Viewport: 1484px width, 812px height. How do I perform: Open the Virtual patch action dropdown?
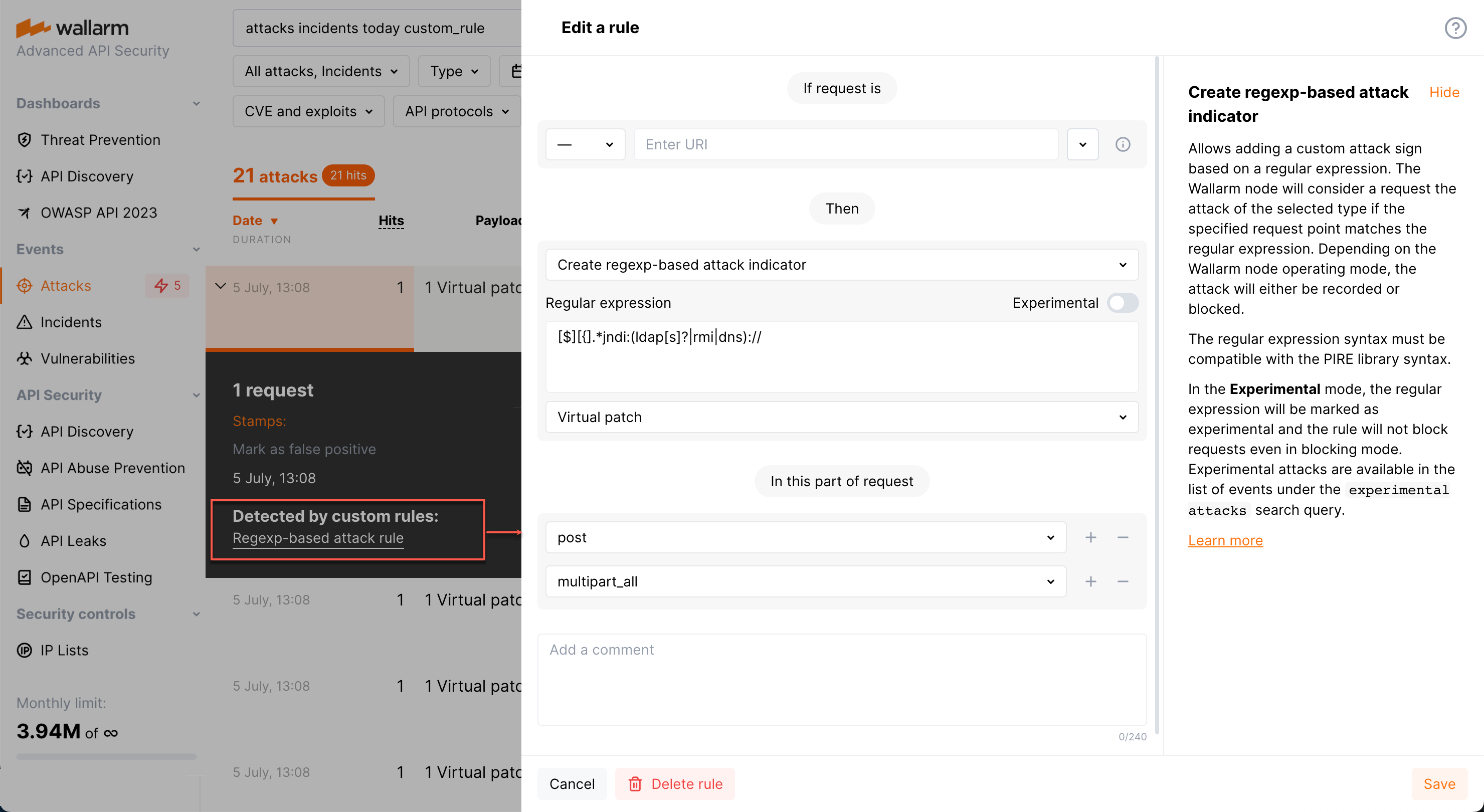841,417
